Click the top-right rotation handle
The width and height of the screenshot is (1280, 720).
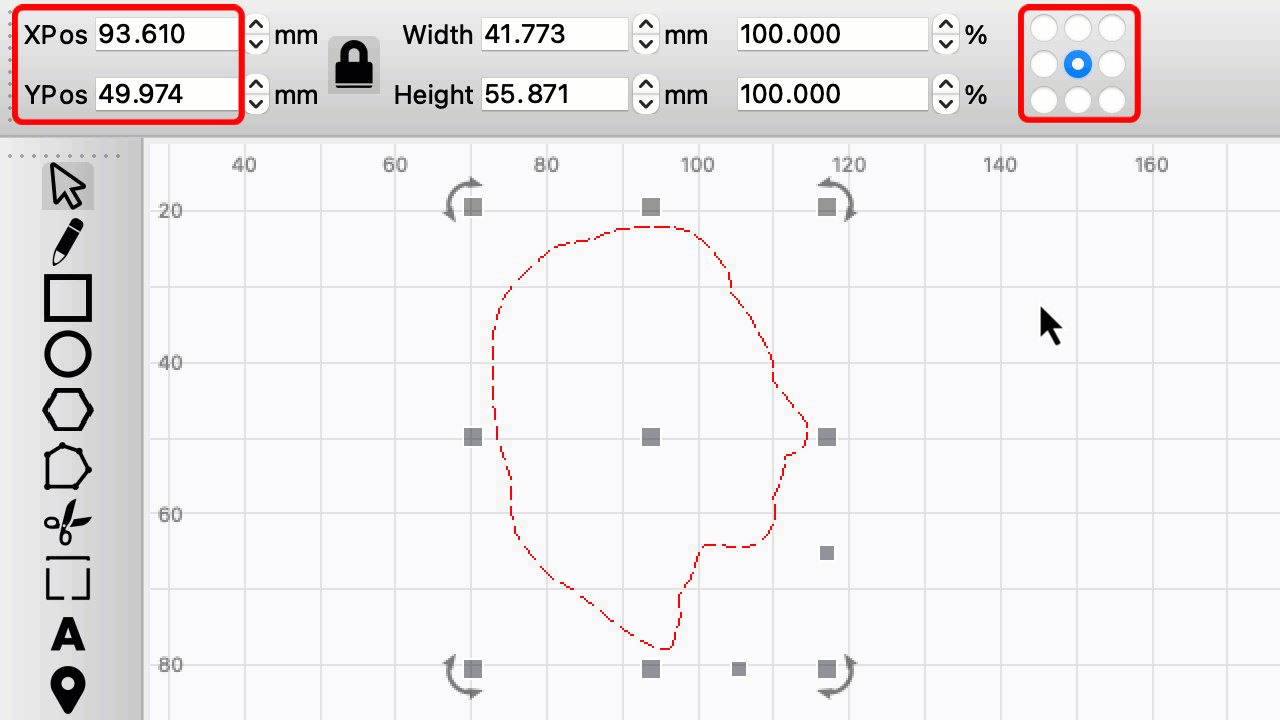[x=837, y=198]
